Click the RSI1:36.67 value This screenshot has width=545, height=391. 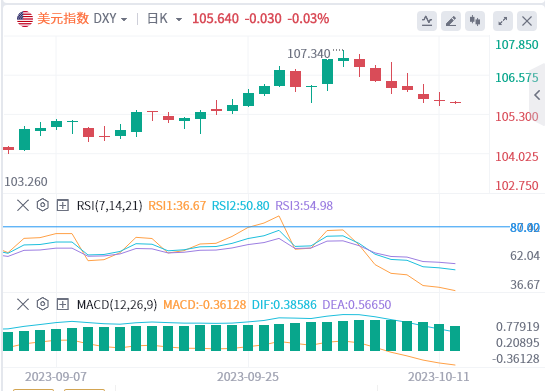tap(177, 206)
